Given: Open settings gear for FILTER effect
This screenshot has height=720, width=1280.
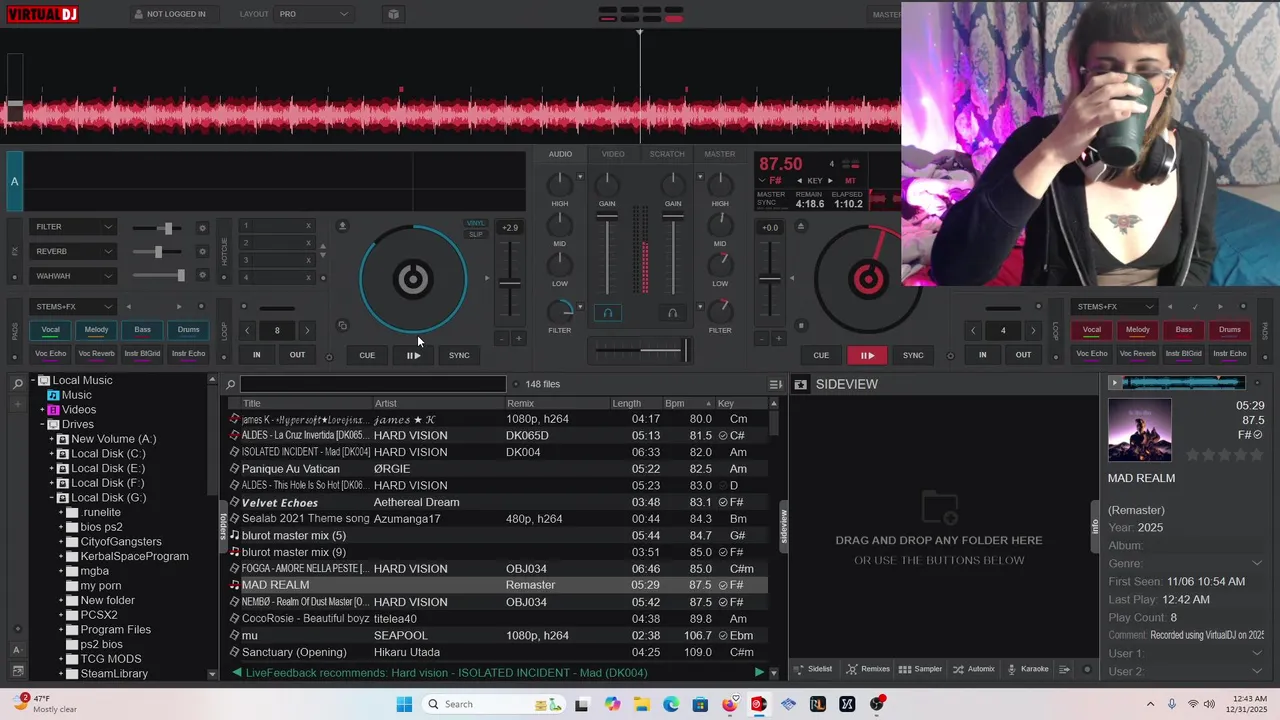Looking at the screenshot, I should click(202, 228).
